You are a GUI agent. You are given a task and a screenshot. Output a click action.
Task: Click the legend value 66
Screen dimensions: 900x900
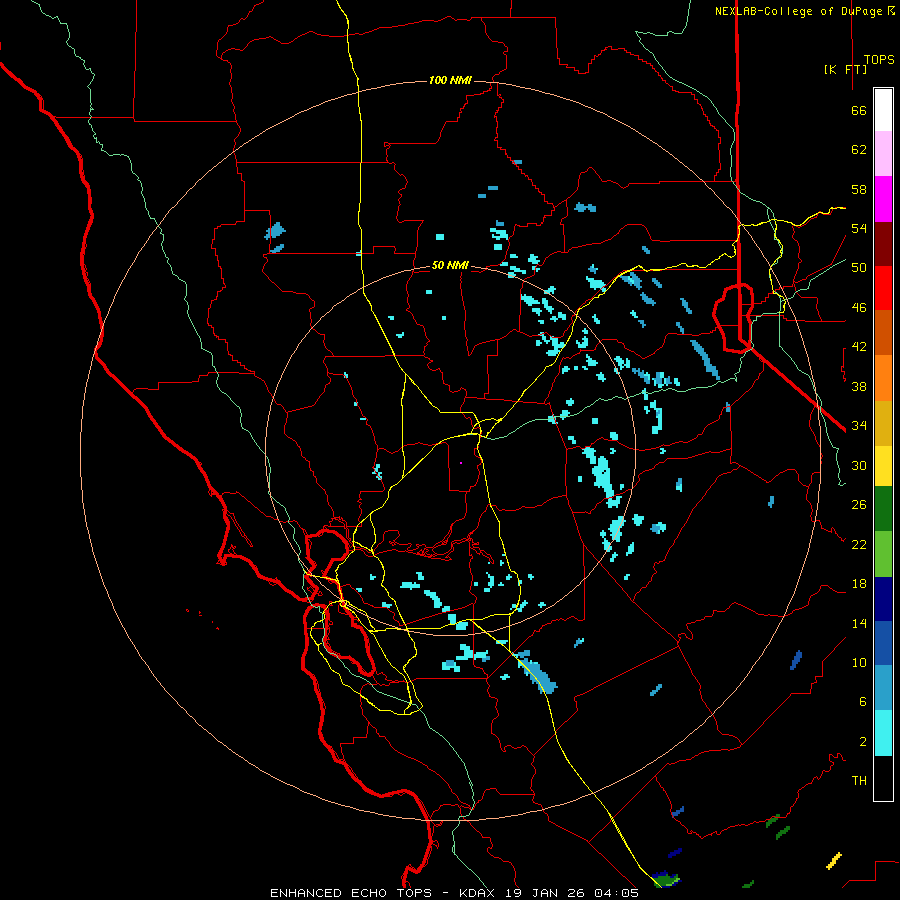[859, 110]
